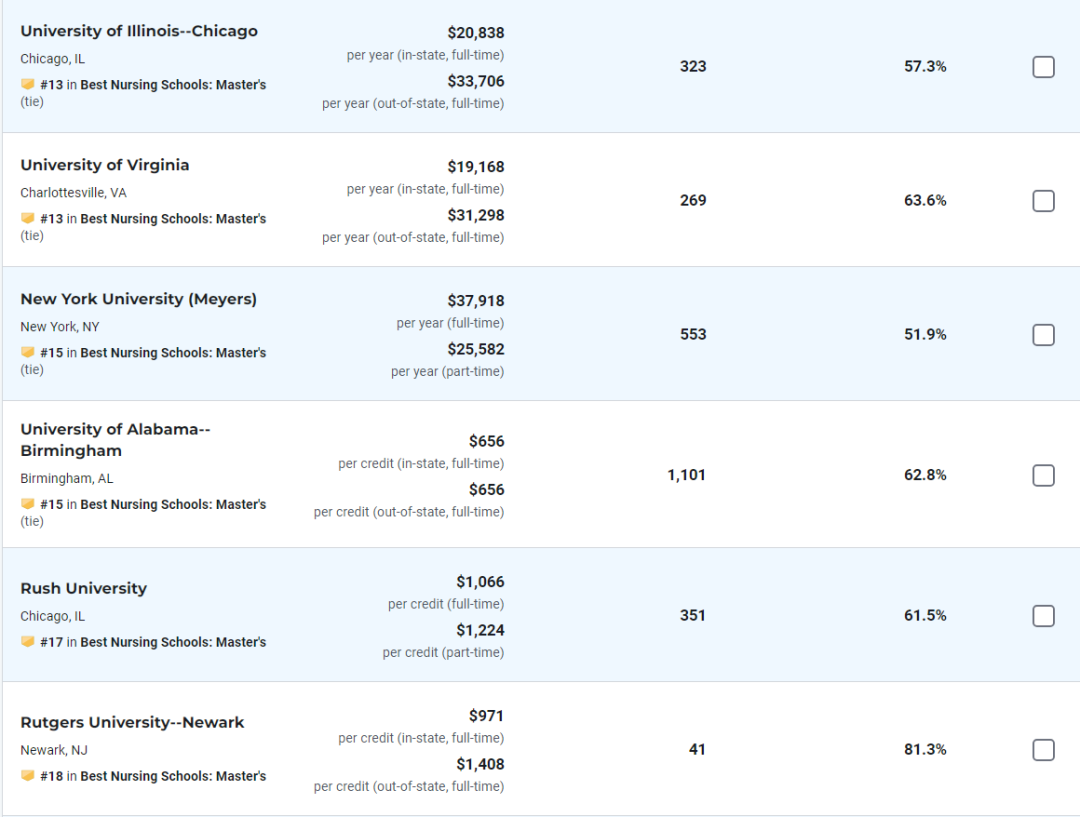
Task: Select the checkbox for New York University (Meyers)
Action: [1043, 335]
